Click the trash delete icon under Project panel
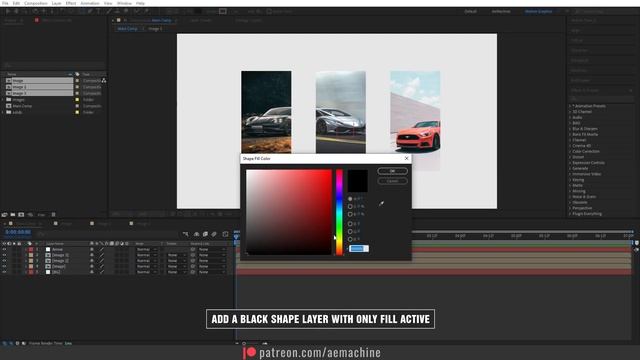The image size is (640, 360). click(x=53, y=215)
